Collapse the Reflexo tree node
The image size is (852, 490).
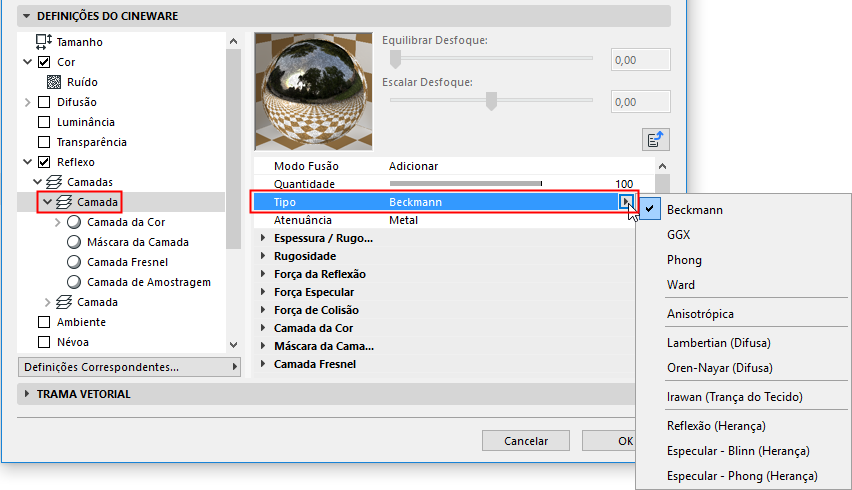(28, 162)
